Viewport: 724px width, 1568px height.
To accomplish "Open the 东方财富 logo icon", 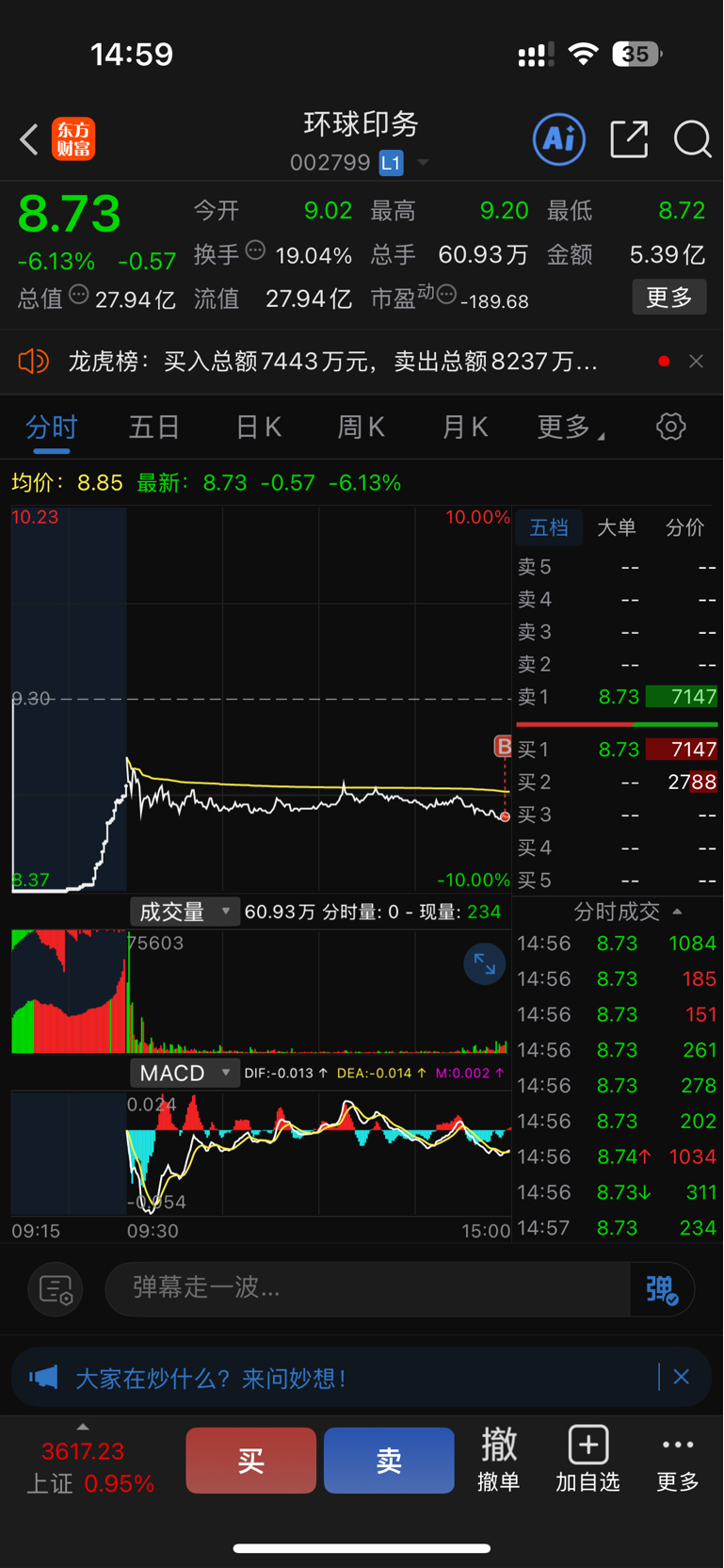I will pyautogui.click(x=73, y=139).
